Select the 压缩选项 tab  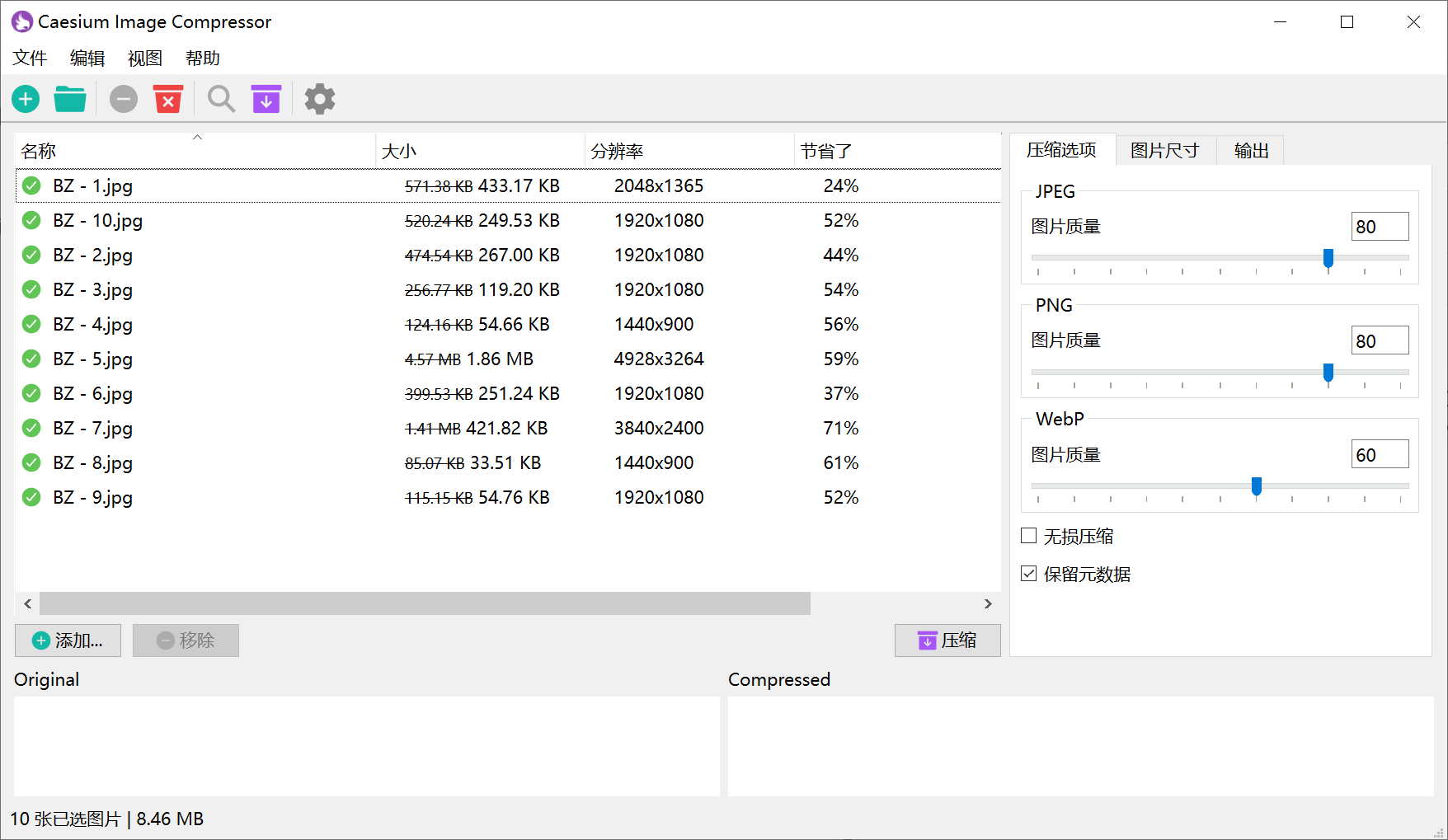point(1062,150)
